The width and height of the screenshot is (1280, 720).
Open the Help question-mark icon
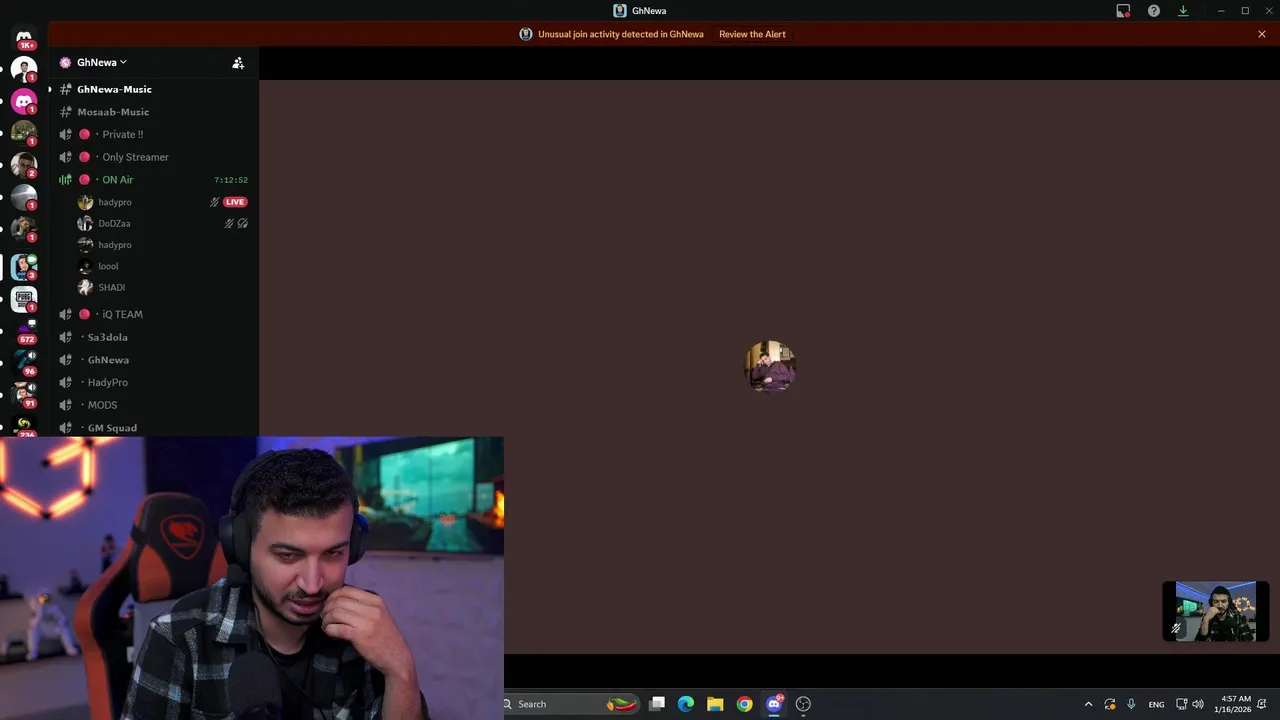click(1154, 11)
